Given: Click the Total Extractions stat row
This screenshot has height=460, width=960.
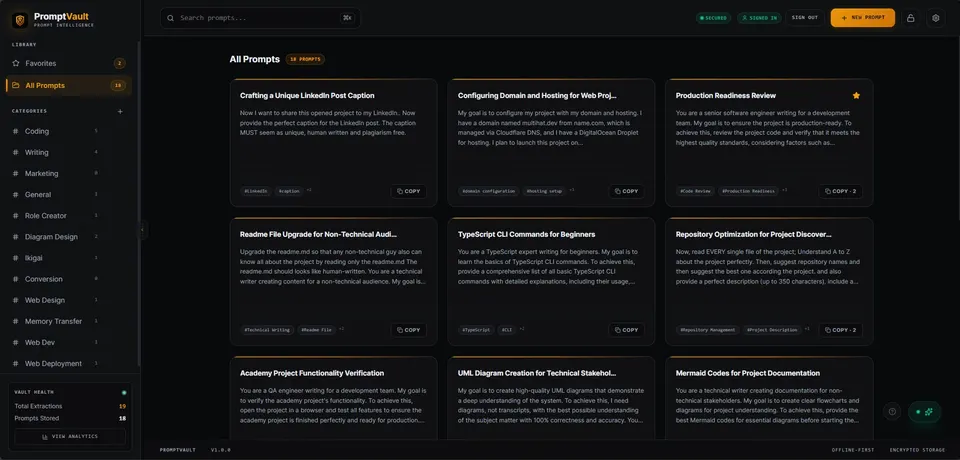Looking at the screenshot, I should click(x=70, y=406).
